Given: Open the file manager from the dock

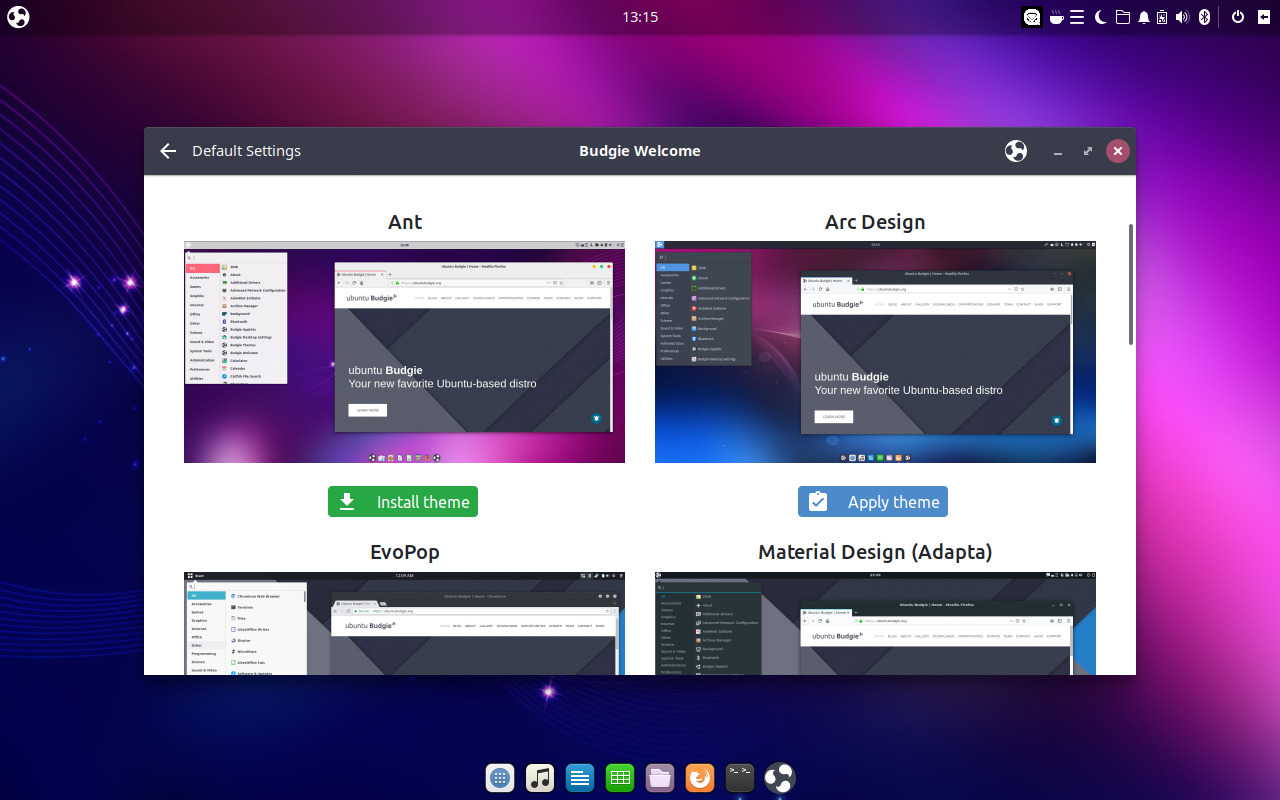Looking at the screenshot, I should [660, 777].
